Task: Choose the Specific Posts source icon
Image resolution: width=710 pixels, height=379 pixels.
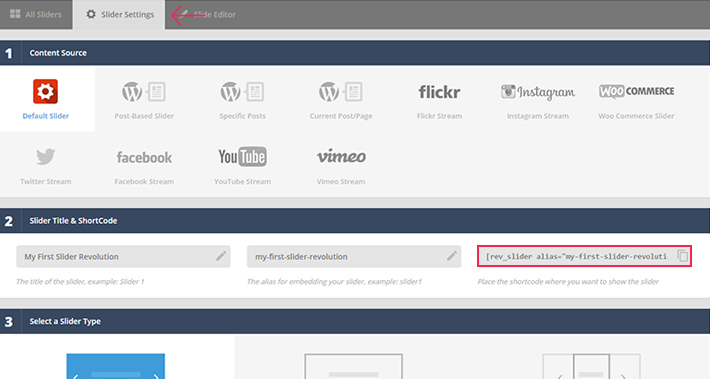Action: pyautogui.click(x=242, y=92)
